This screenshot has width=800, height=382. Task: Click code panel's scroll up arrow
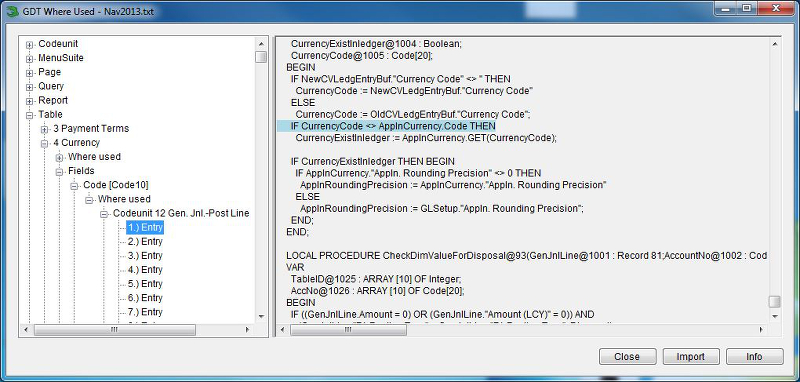(x=774, y=44)
